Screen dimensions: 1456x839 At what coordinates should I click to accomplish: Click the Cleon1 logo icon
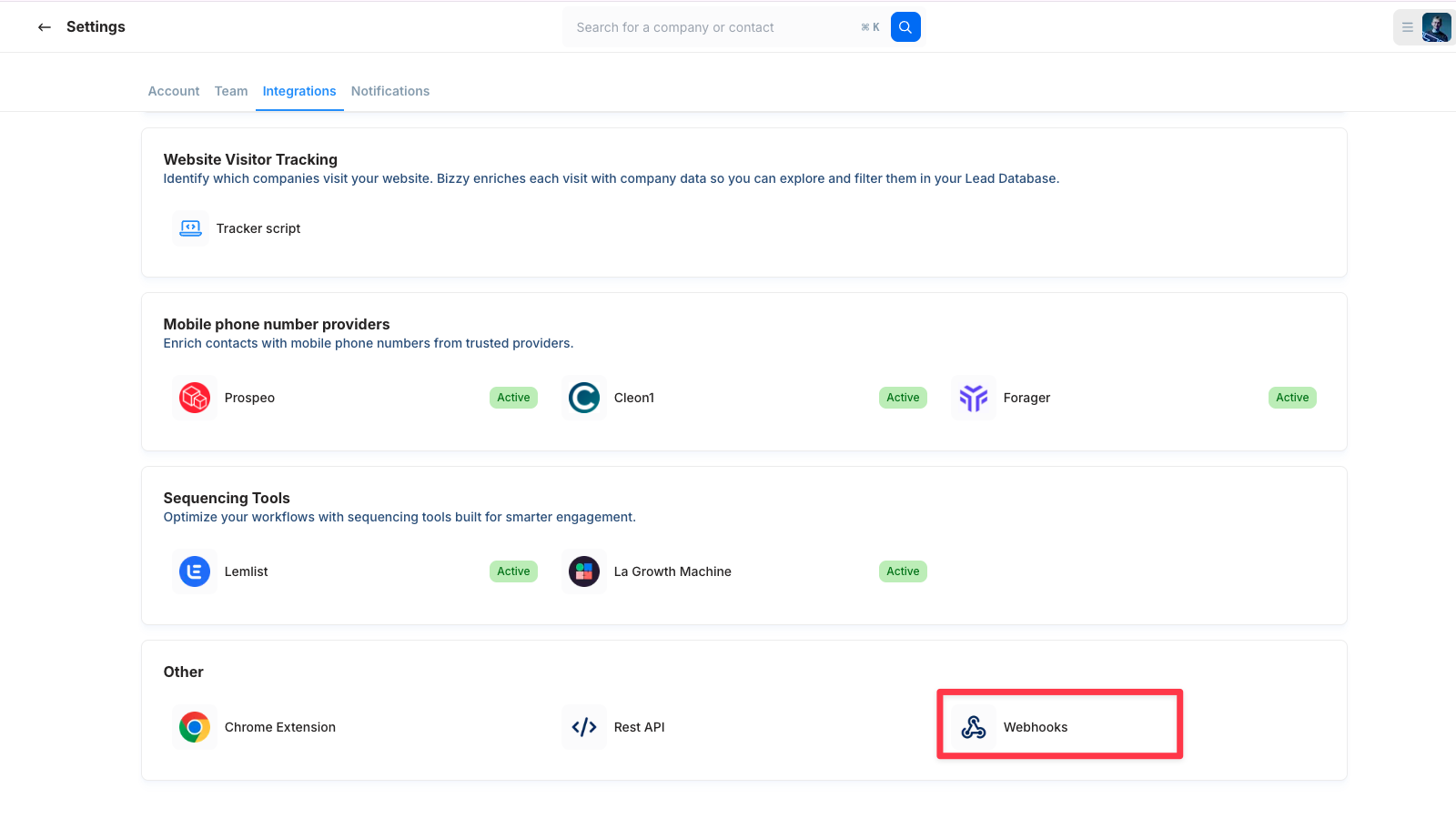coord(584,398)
